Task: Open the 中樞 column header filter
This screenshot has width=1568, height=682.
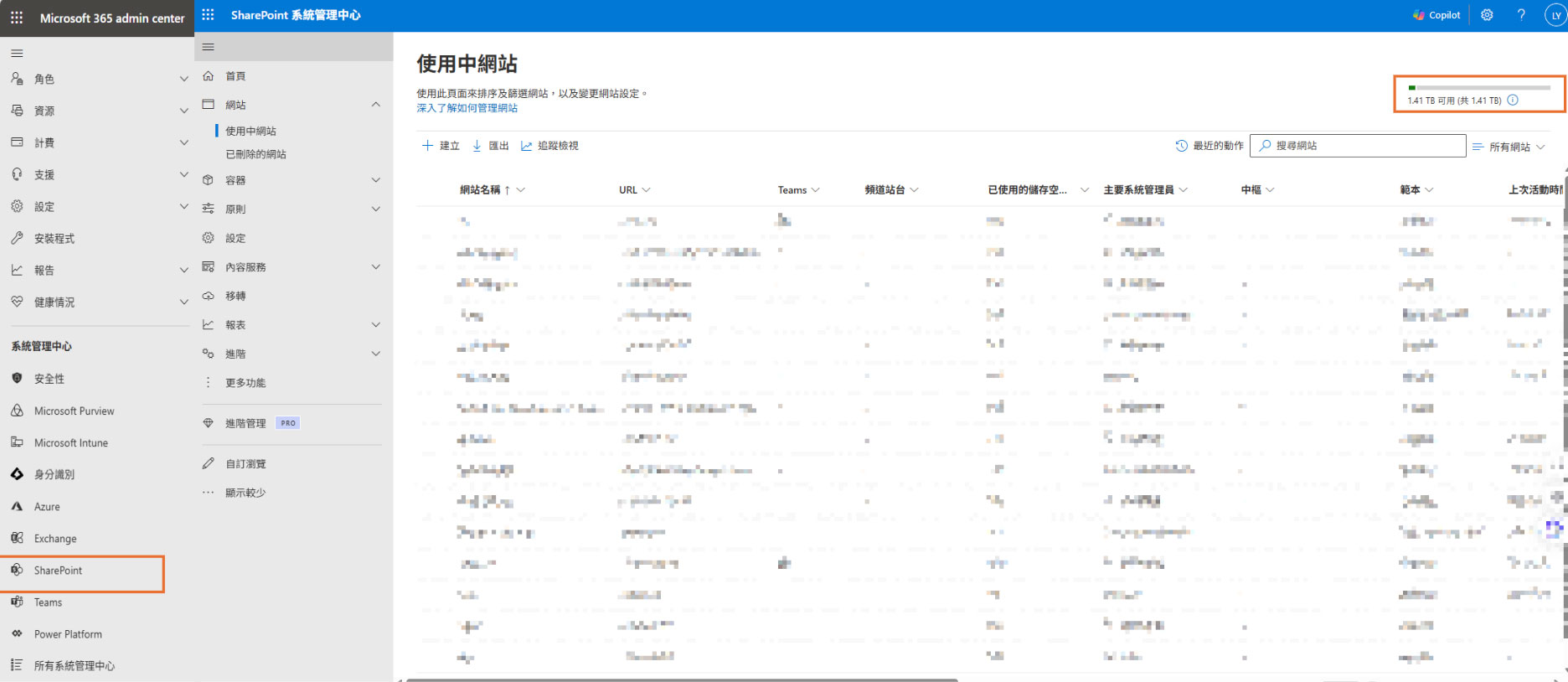Action: pos(1270,190)
